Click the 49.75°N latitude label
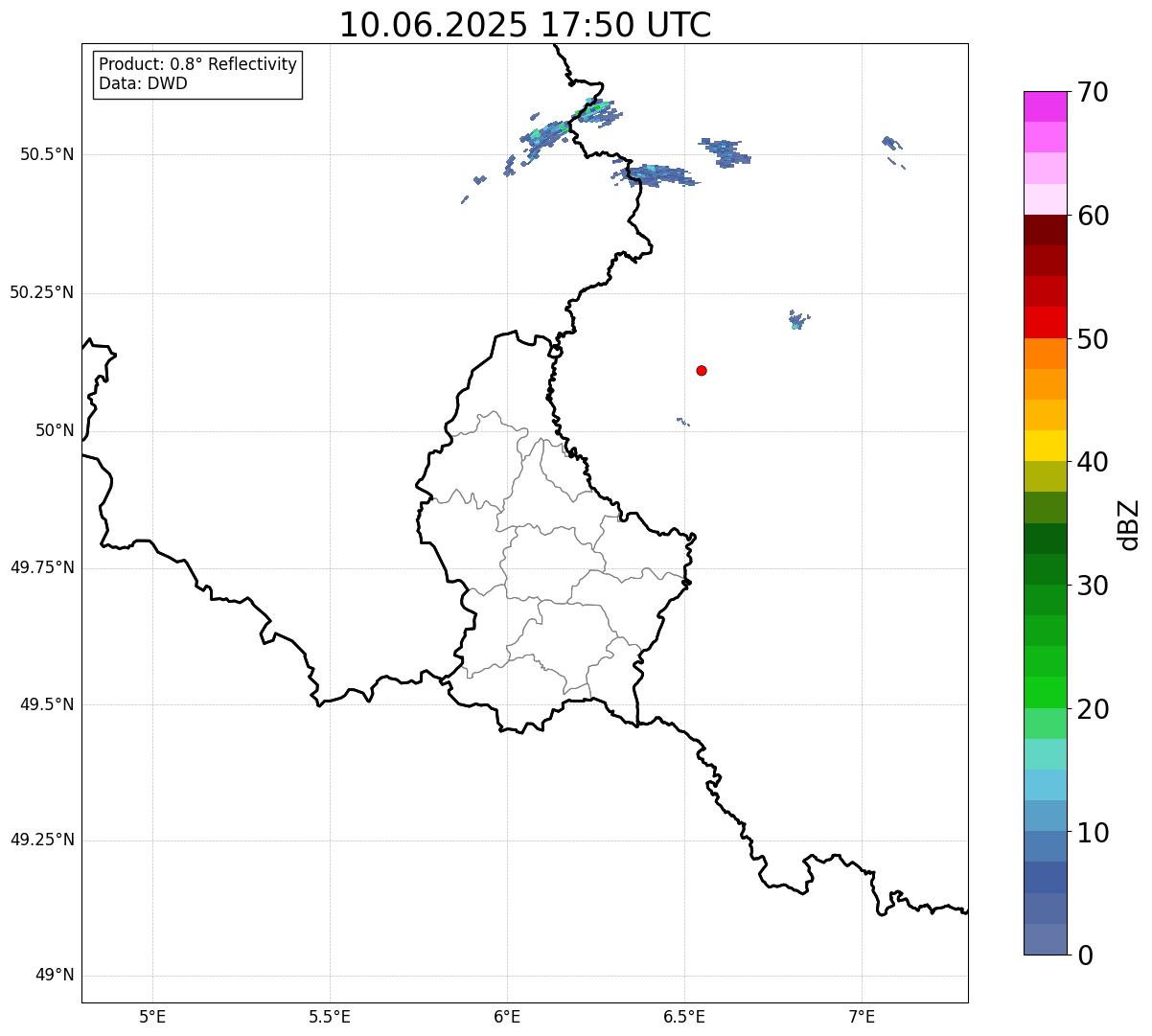This screenshot has width=1152, height=1036. point(41,567)
